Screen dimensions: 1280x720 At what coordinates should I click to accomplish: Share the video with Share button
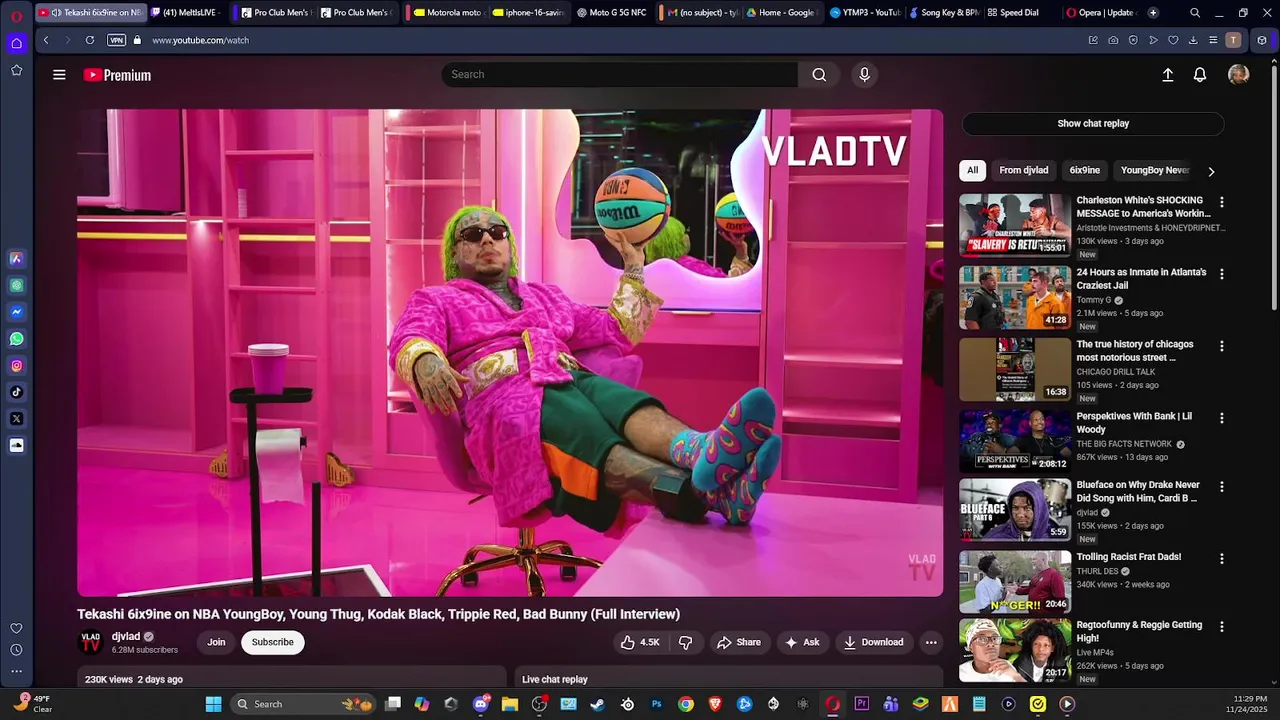coord(739,642)
